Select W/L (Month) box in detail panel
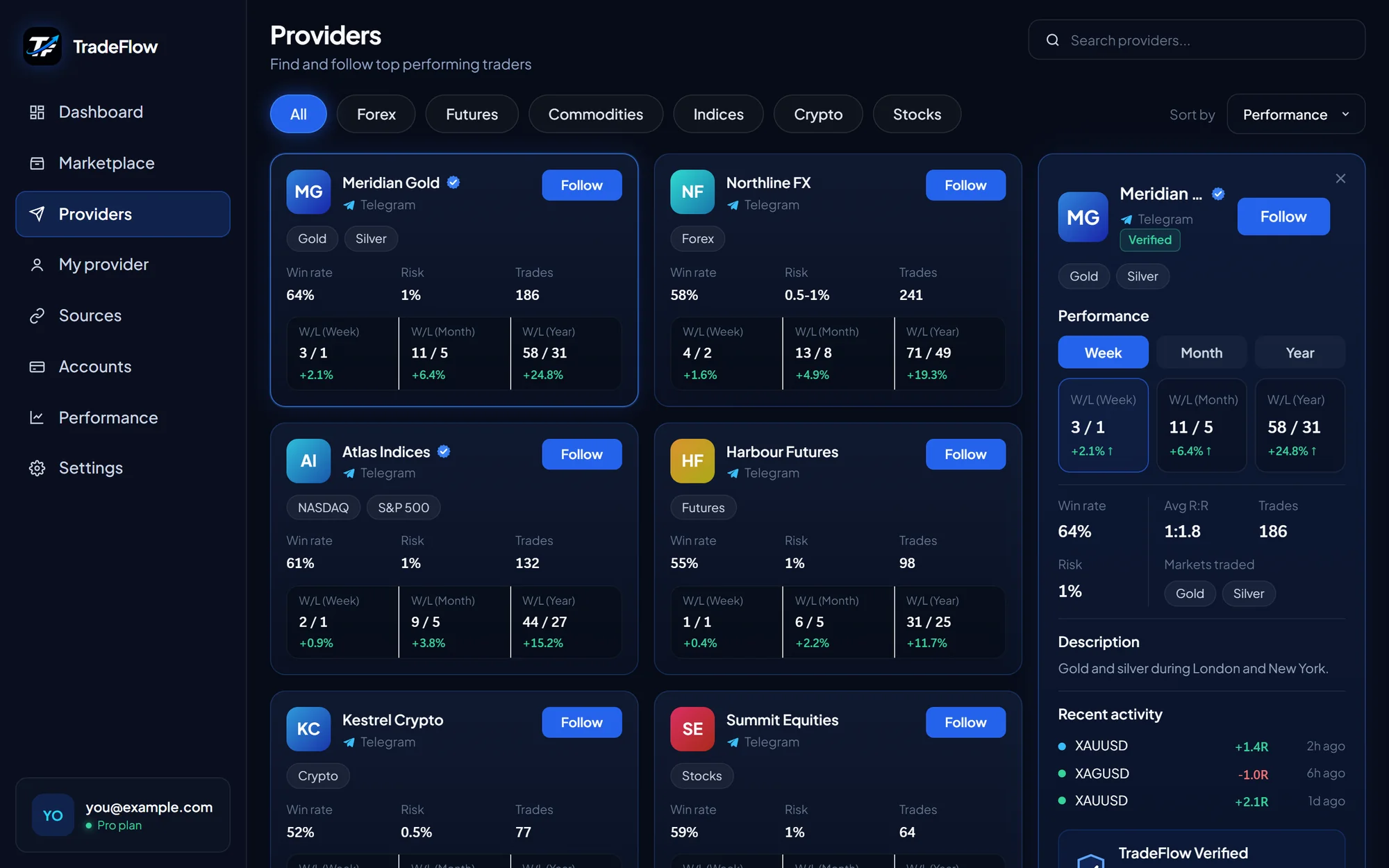Image resolution: width=1389 pixels, height=868 pixels. click(x=1201, y=425)
